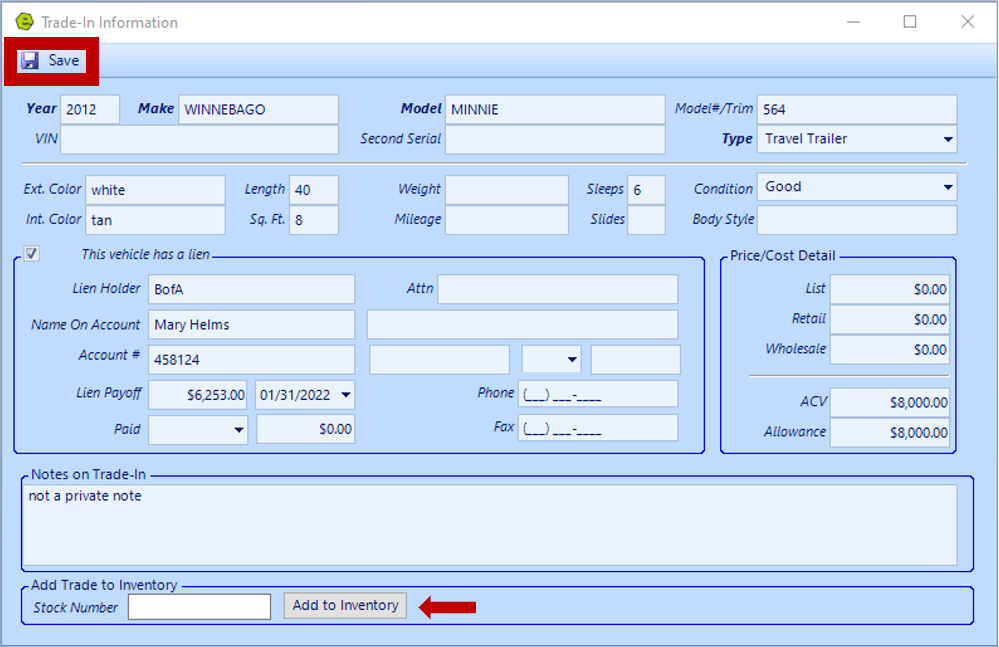
Task: Click the empty field right of the small lien dropdown
Action: (636, 360)
